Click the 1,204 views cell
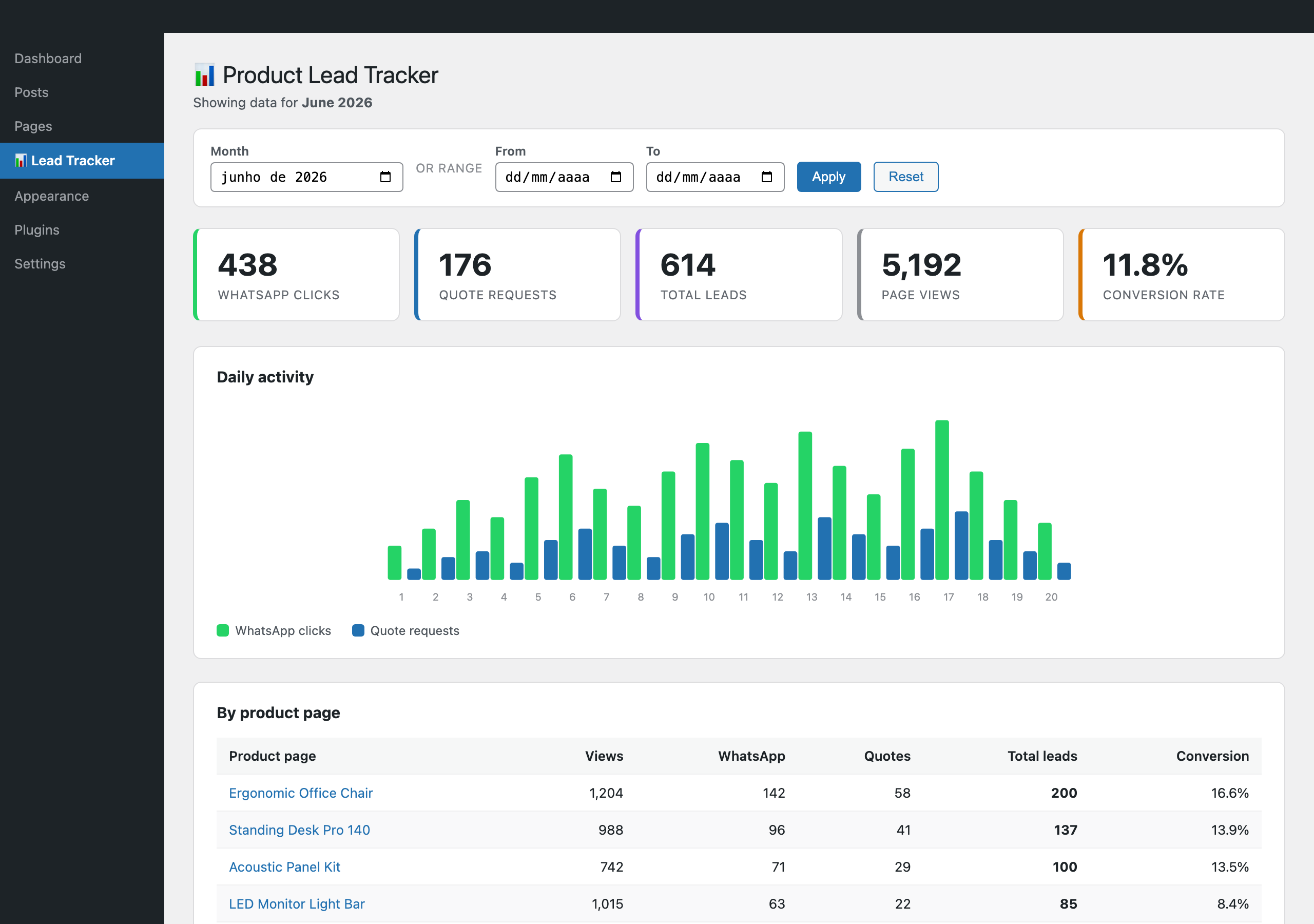Screen dimensions: 1314x924 (606, 793)
